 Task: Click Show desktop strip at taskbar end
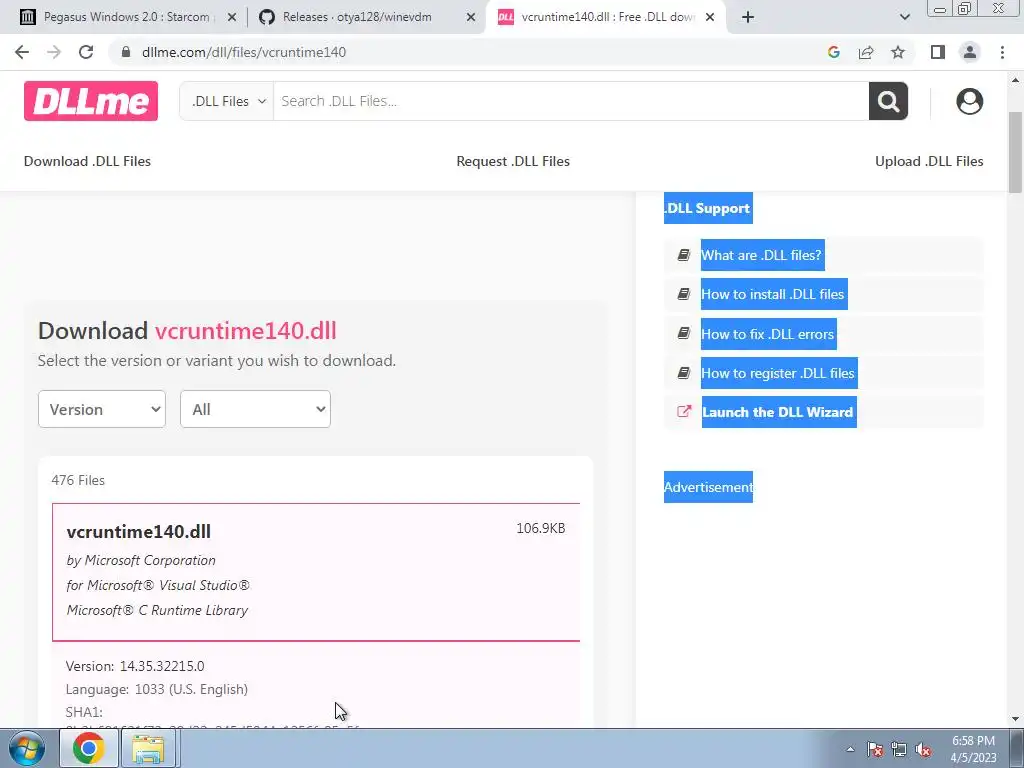1016,748
